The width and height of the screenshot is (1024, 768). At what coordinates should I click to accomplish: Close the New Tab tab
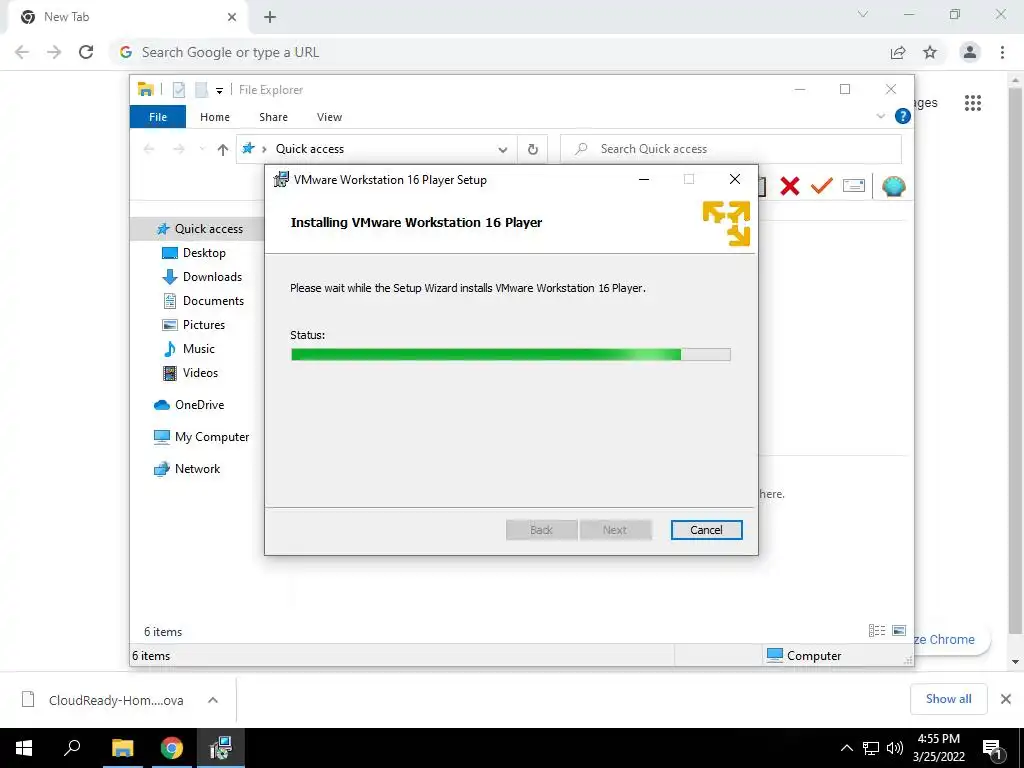coord(232,17)
